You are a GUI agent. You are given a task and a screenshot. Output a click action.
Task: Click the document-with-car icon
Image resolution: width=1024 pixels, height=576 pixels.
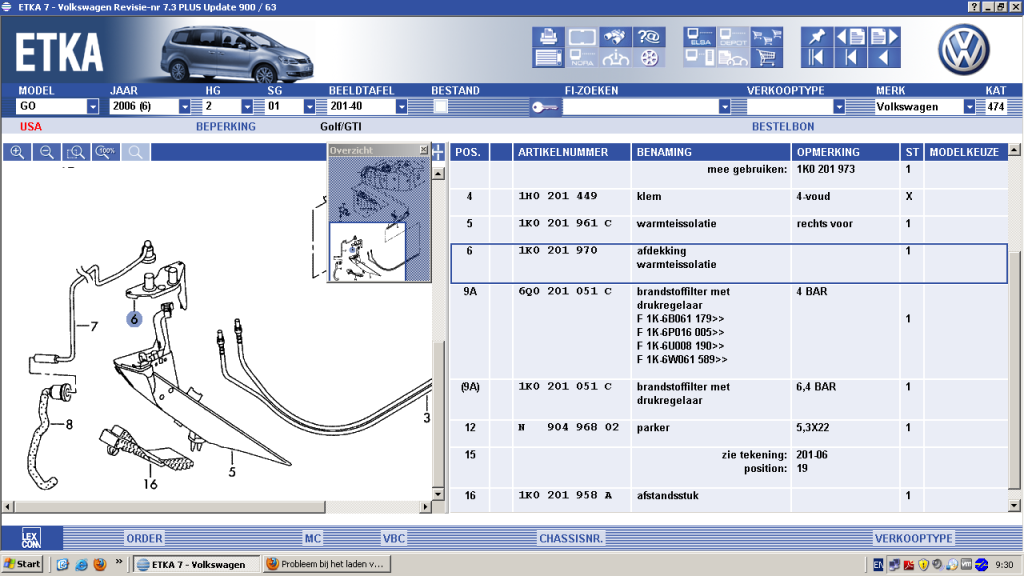(x=733, y=58)
